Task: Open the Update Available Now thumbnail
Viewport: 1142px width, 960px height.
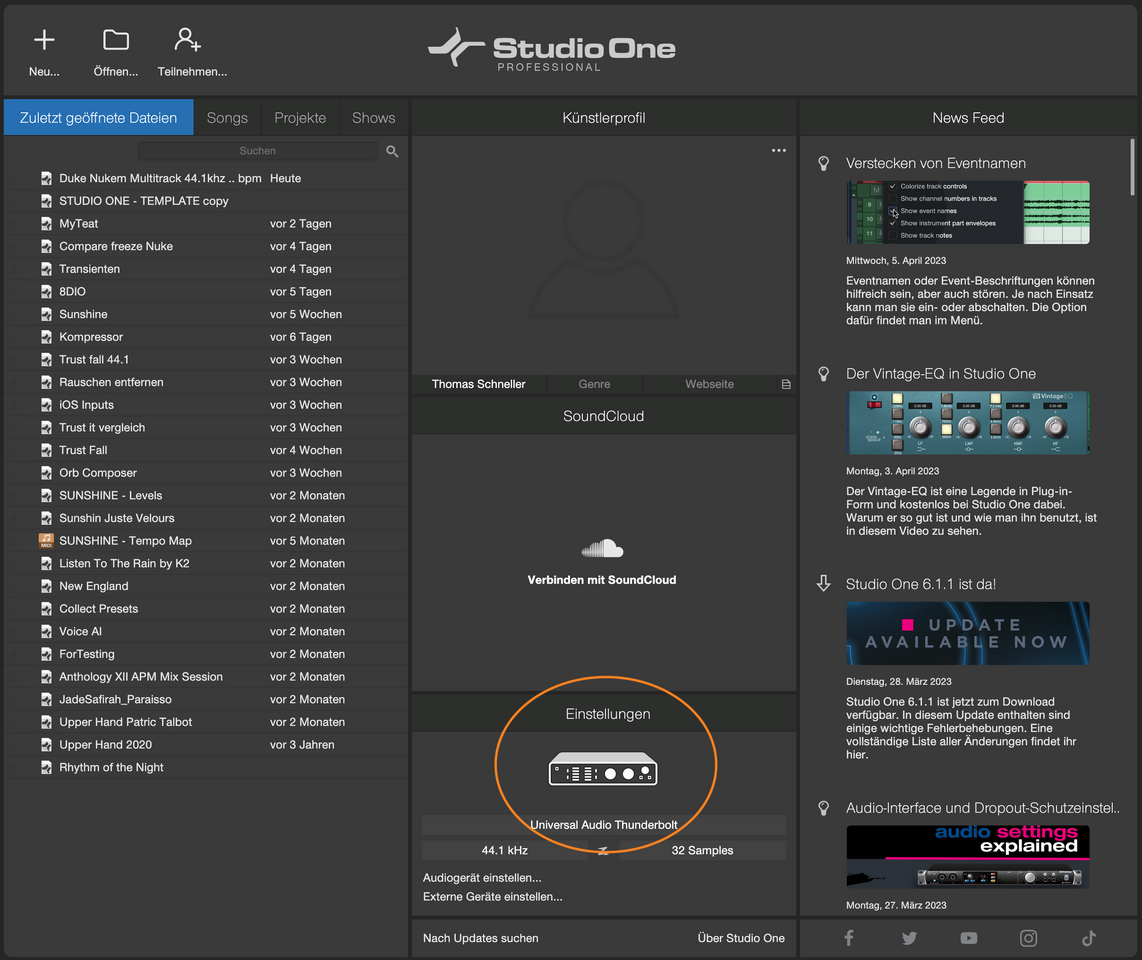Action: point(968,633)
